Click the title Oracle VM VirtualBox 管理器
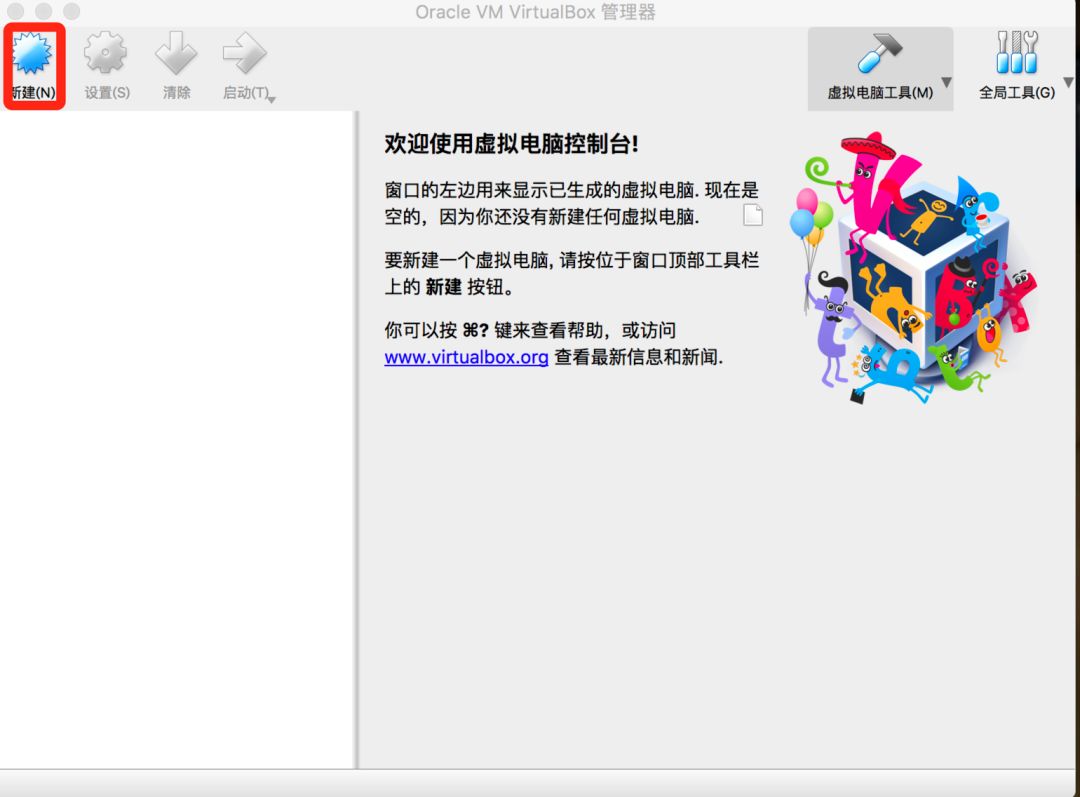 [535, 12]
